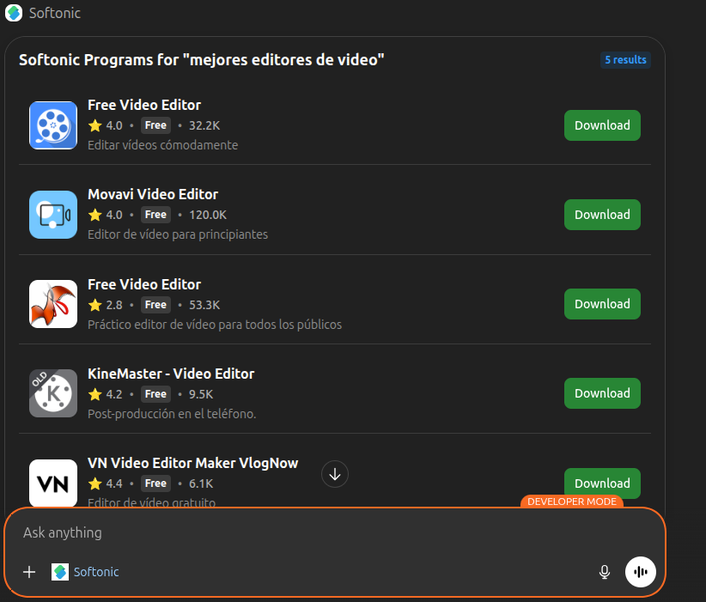
Task: Activate the microphone dictation icon
Action: [x=604, y=572]
